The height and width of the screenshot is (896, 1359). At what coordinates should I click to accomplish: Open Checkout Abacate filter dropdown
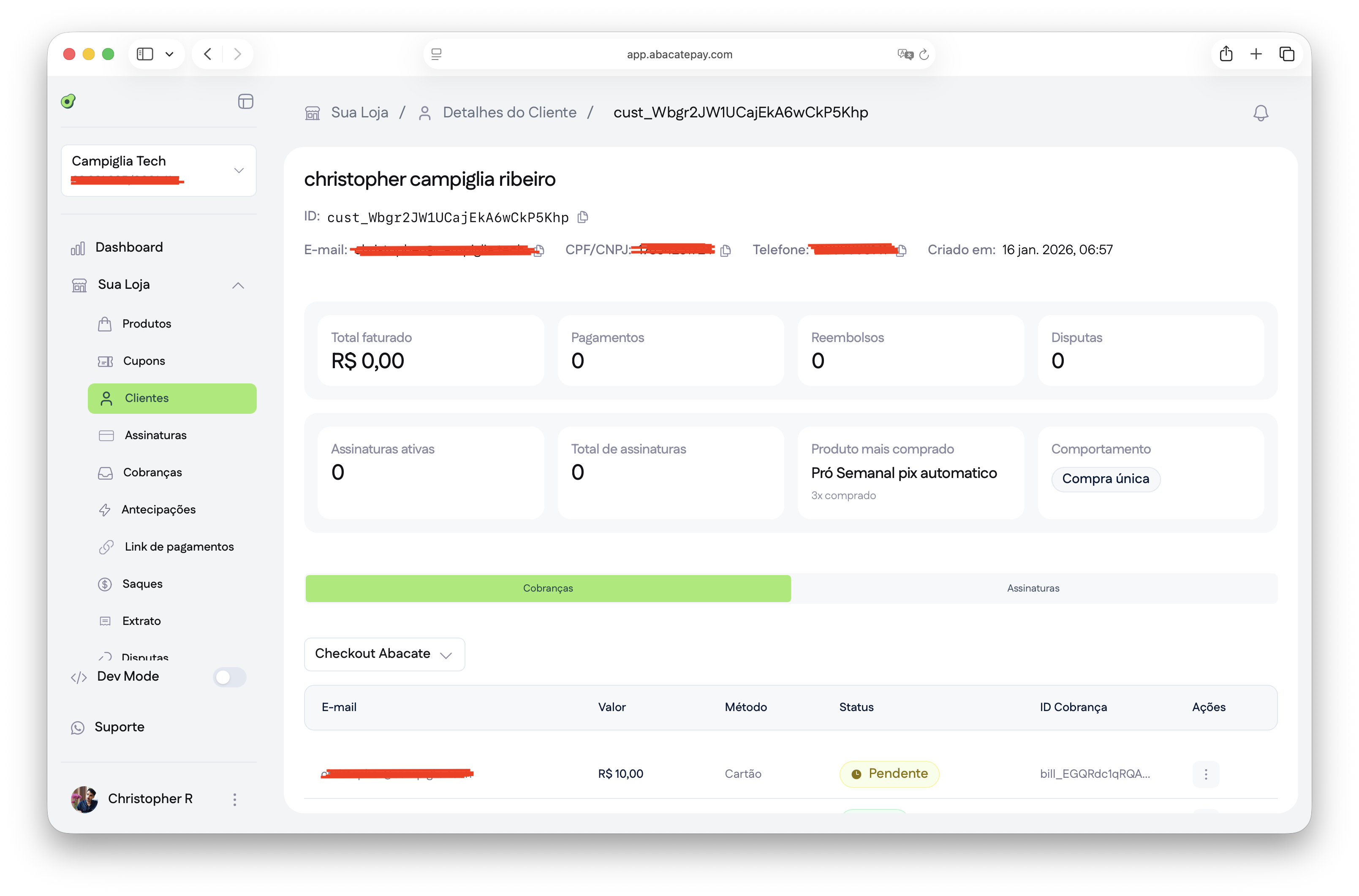click(385, 654)
